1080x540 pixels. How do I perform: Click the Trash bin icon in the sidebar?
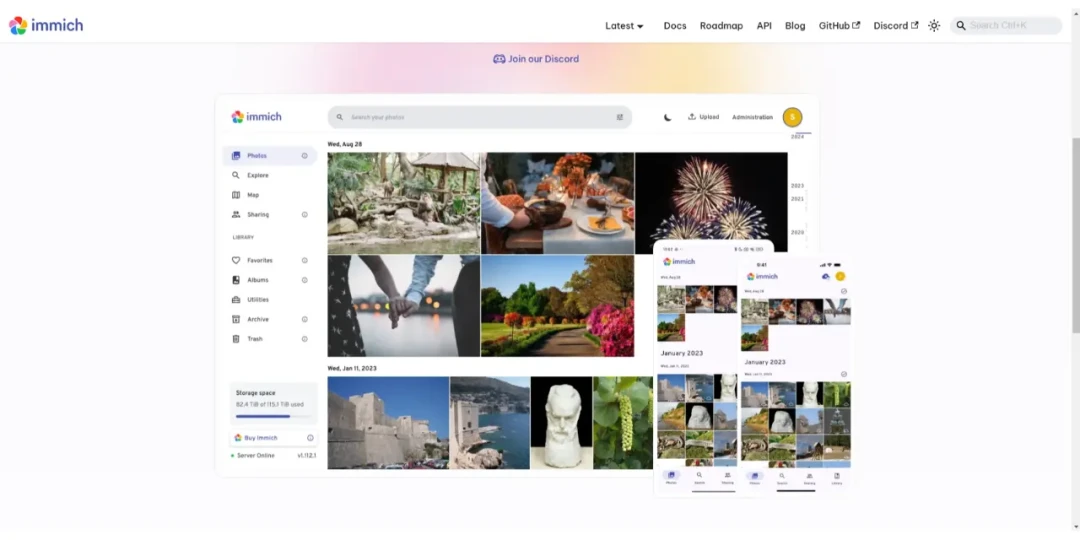click(x=236, y=339)
